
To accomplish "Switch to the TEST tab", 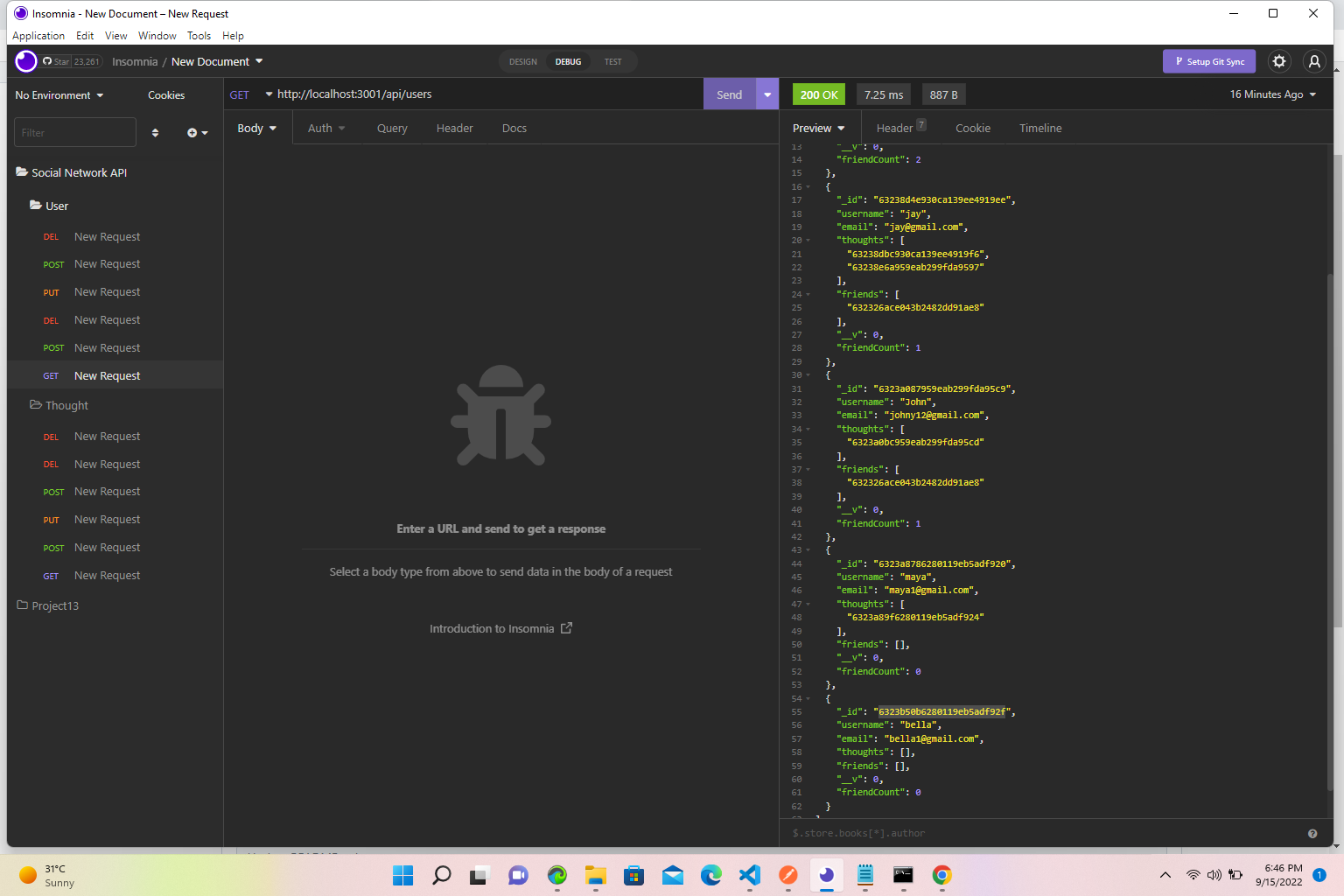I will coord(613,61).
